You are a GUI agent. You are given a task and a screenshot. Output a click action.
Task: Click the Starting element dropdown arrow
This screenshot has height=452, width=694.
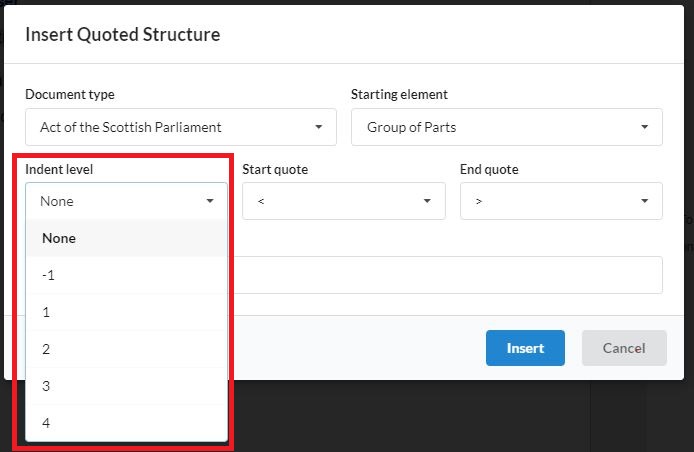coord(643,127)
